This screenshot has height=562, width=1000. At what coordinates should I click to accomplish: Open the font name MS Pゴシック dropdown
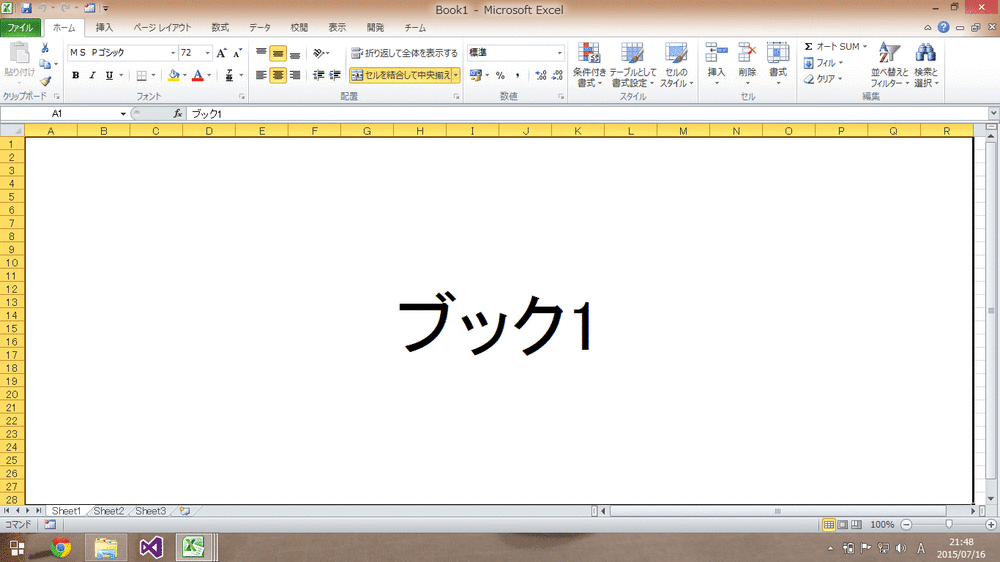(173, 53)
